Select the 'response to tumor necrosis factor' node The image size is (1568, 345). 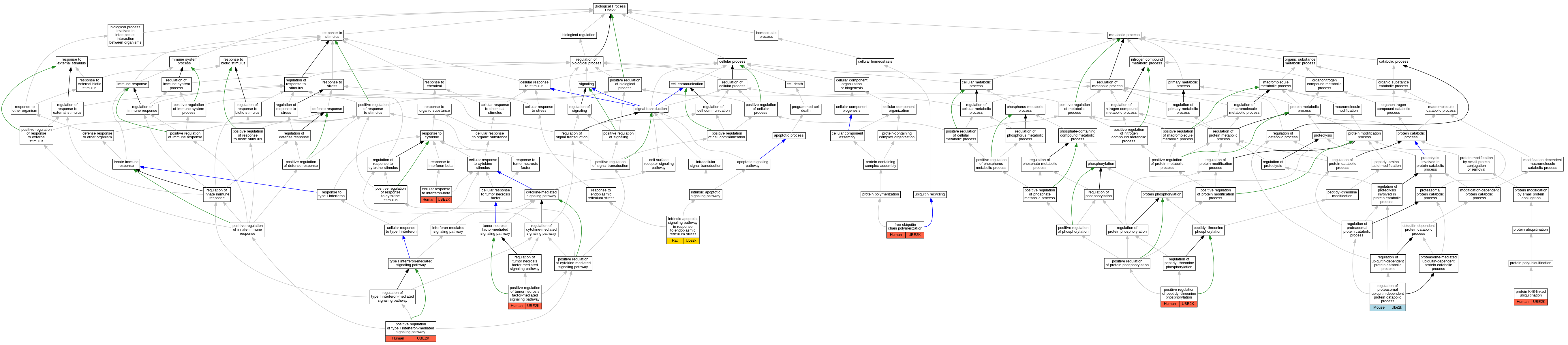(525, 164)
